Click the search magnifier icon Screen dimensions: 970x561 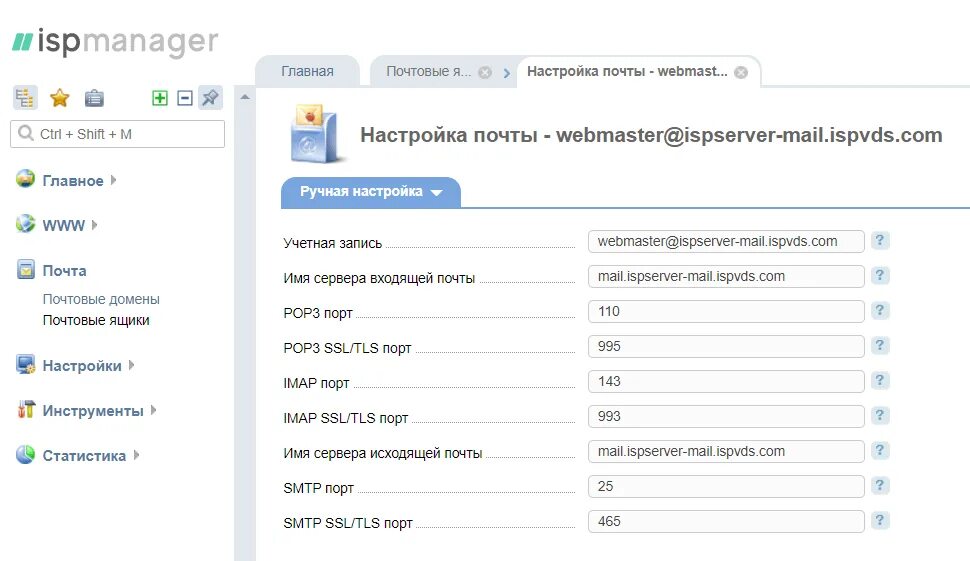click(25, 134)
